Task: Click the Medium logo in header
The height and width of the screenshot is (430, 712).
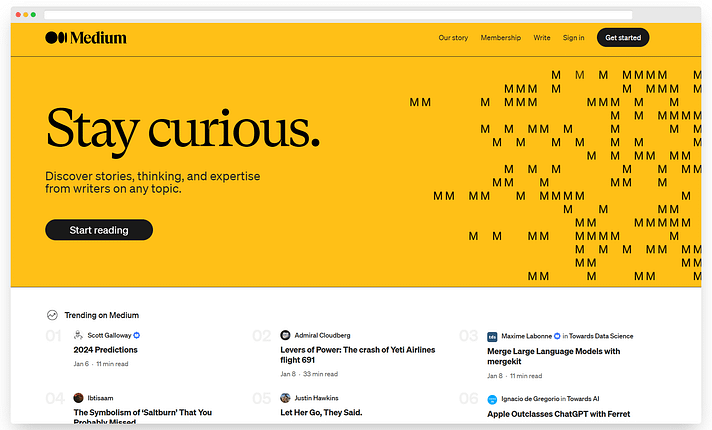Action: click(86, 38)
